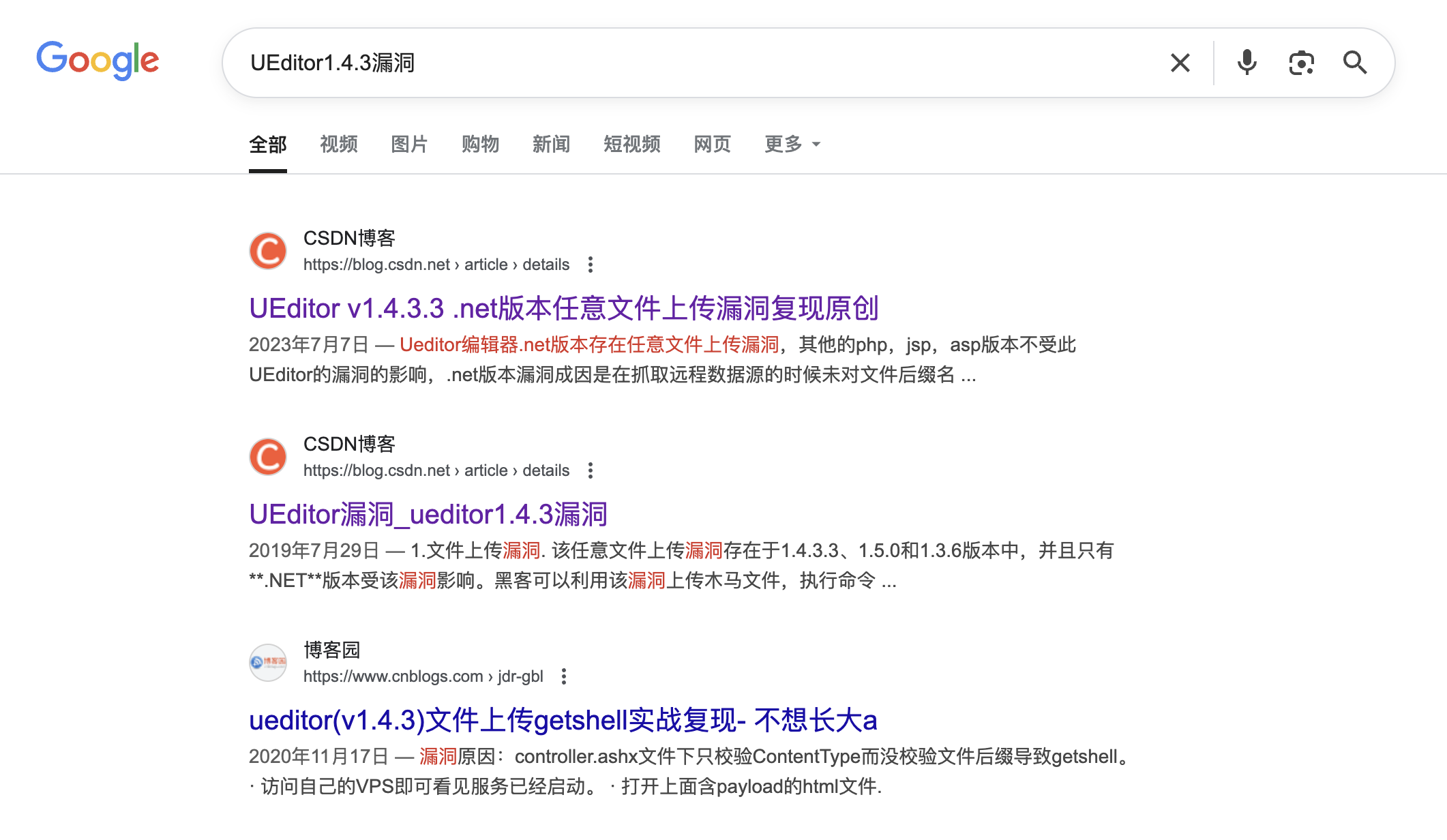Switch to the 图片 tab

pos(409,145)
